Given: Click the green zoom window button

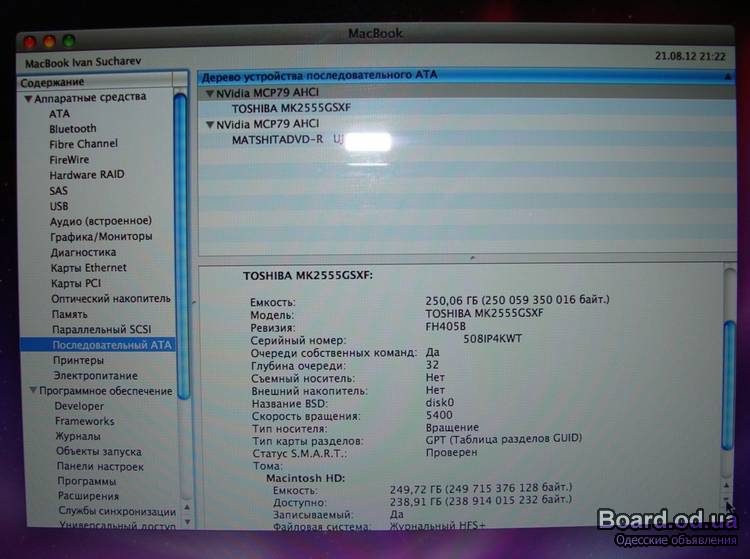Looking at the screenshot, I should pos(68,40).
